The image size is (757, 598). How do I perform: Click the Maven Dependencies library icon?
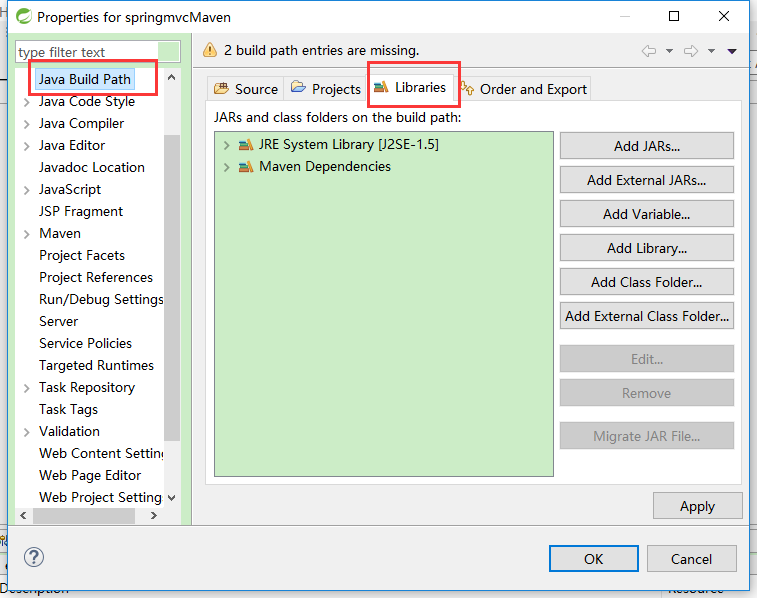[x=246, y=167]
